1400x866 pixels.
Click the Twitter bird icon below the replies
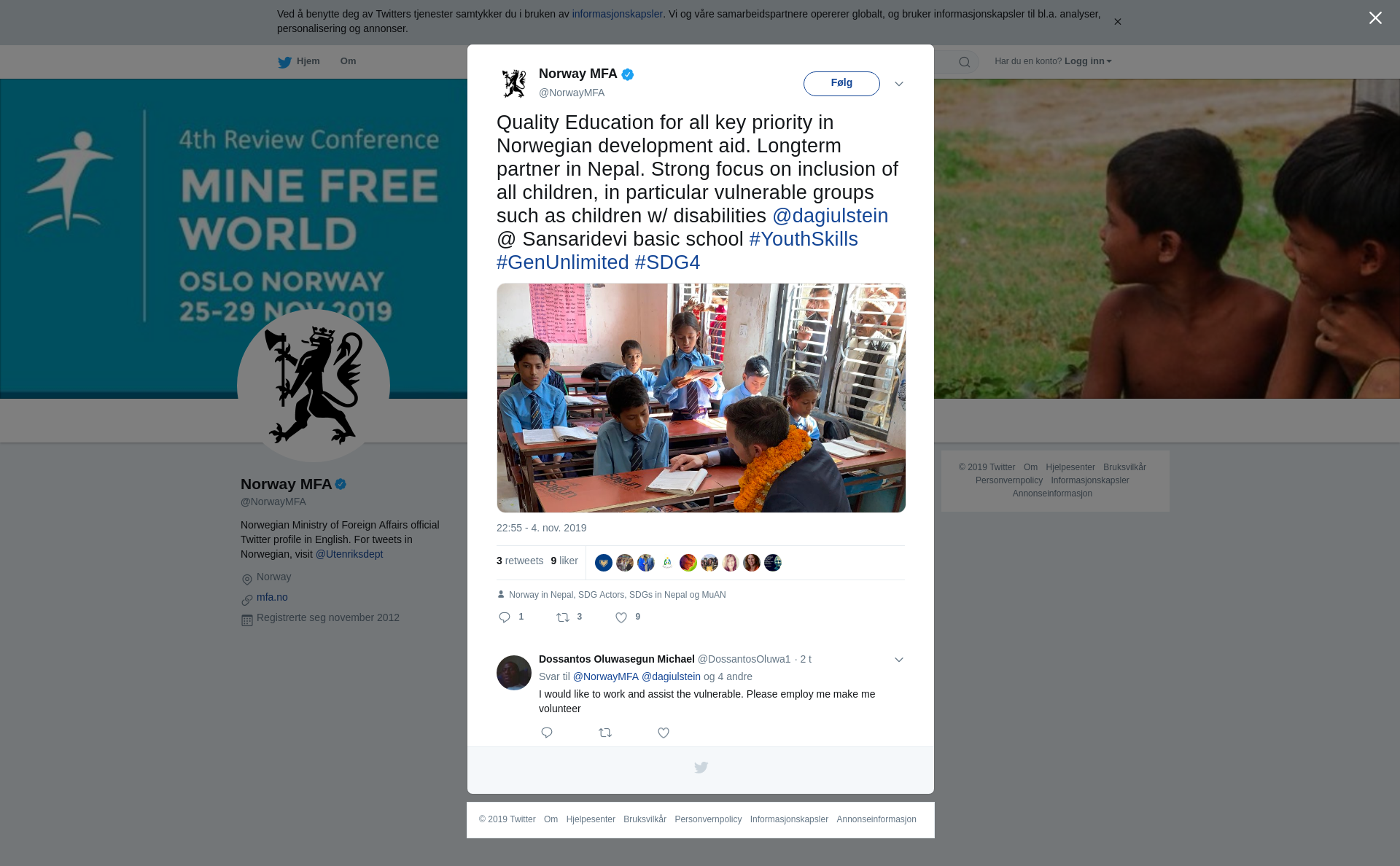[x=701, y=768]
